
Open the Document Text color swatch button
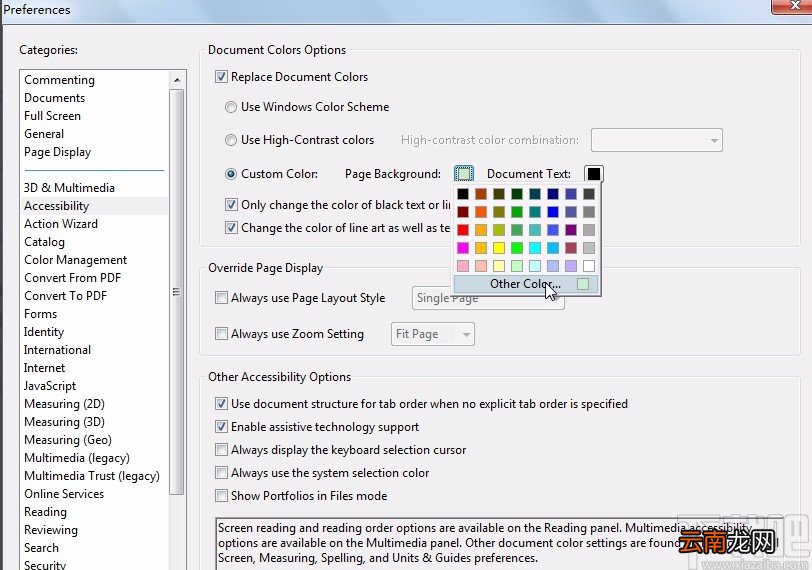pyautogui.click(x=593, y=173)
